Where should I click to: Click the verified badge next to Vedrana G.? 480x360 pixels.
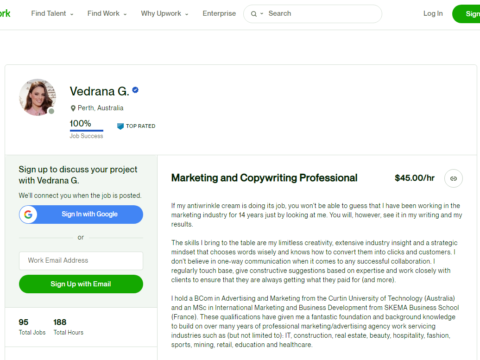[x=135, y=90]
